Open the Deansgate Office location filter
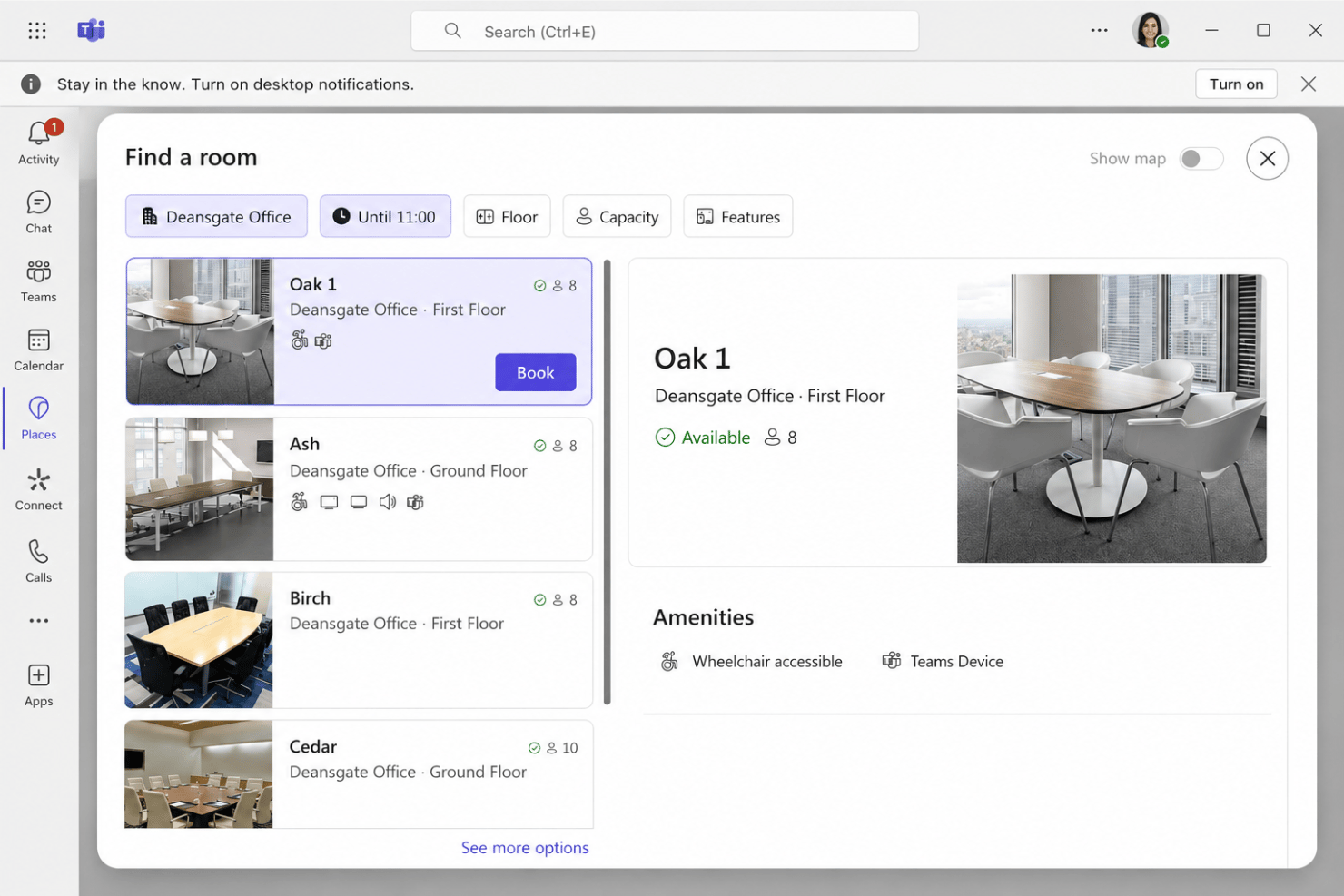Screen dimensions: 1344x896 216,216
